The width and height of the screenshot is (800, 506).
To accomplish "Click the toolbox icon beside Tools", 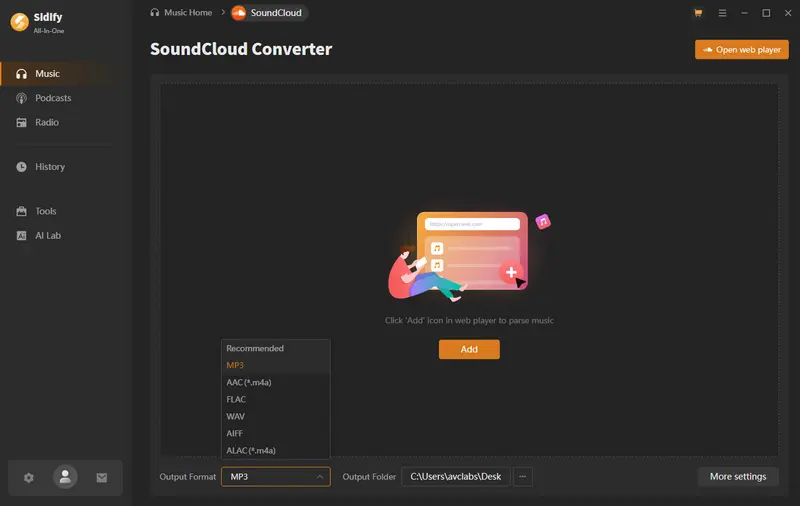I will pyautogui.click(x=21, y=211).
